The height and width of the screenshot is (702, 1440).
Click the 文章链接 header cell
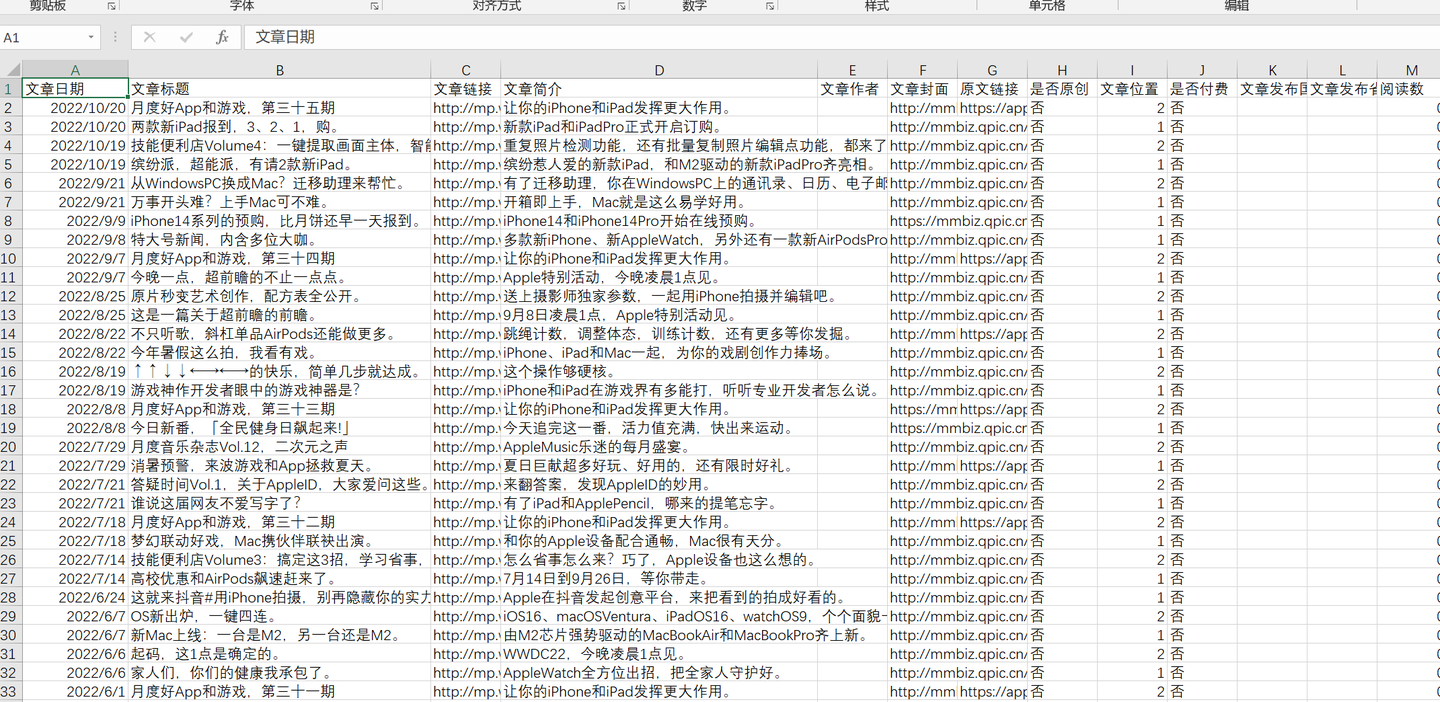(466, 89)
